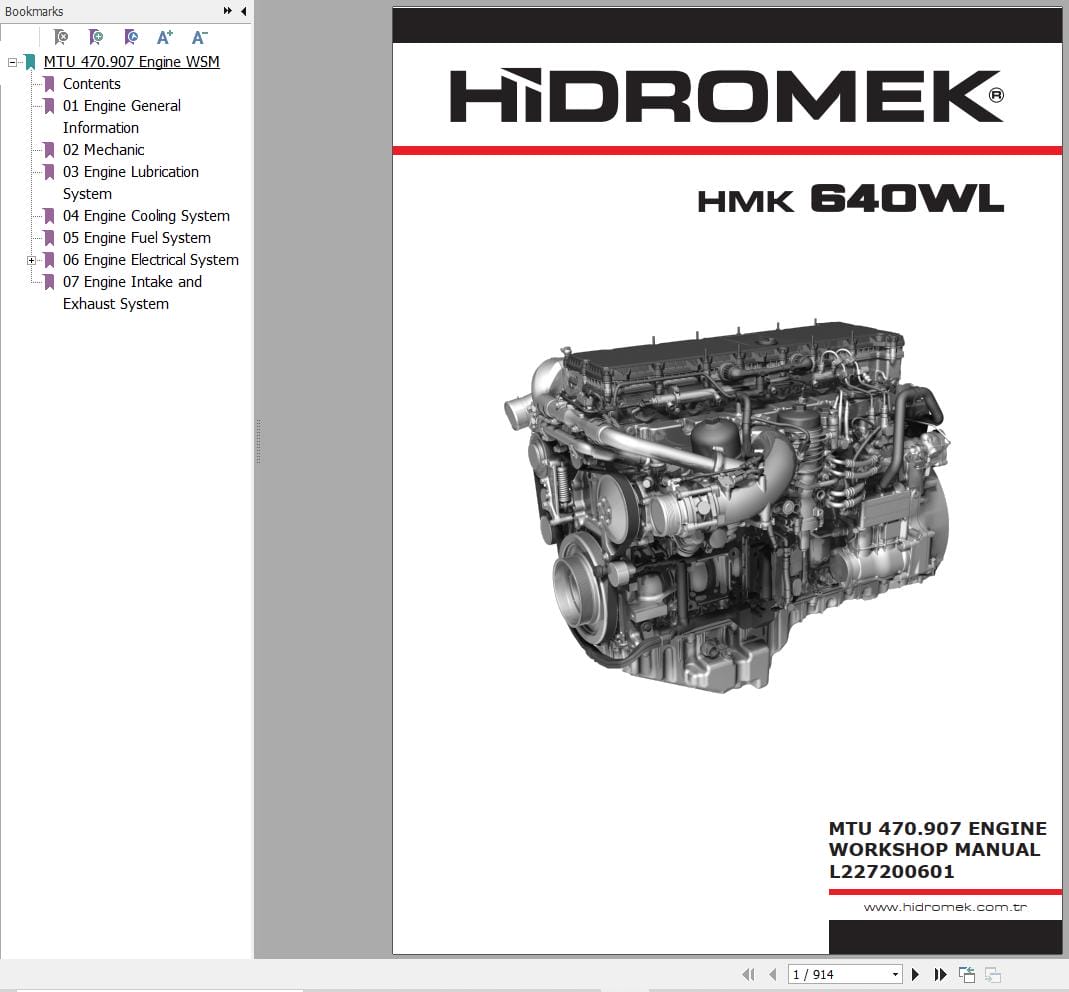Click the www.hidromek.com.tr link

(945, 907)
